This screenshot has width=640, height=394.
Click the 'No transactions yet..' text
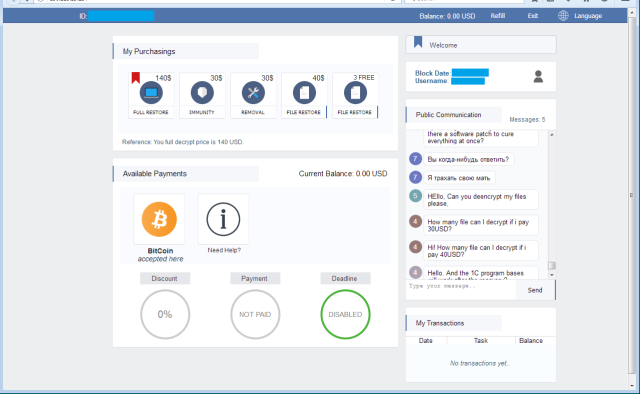(x=480, y=363)
